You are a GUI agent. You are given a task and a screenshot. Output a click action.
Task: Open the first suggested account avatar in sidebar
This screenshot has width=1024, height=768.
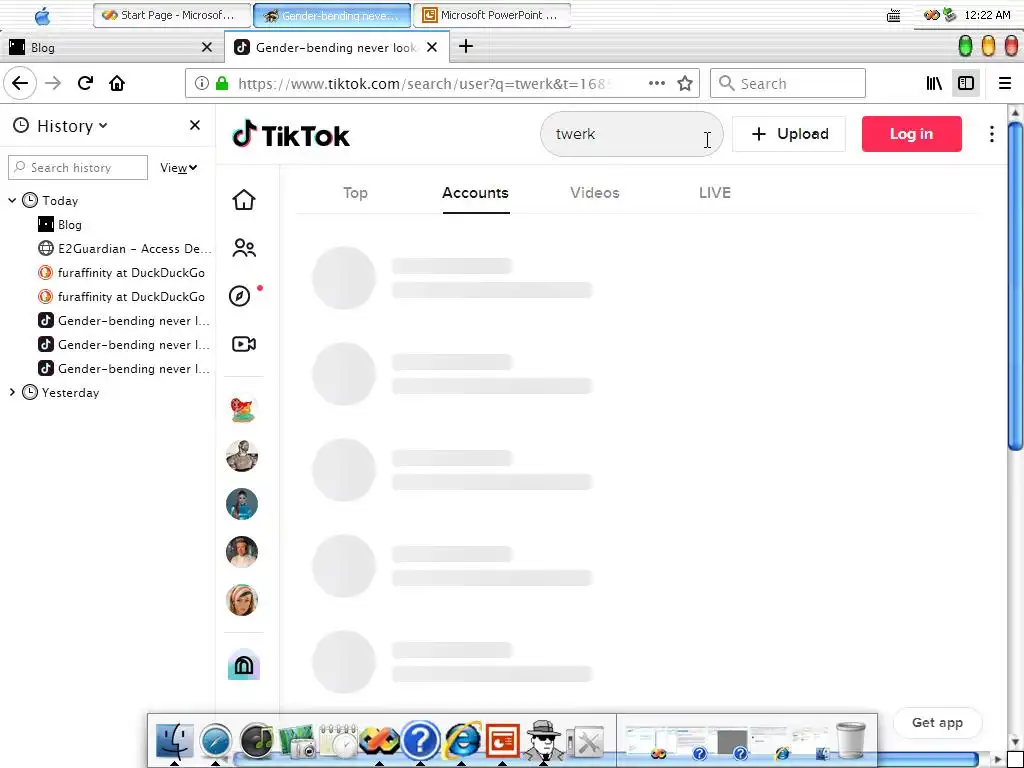[x=242, y=409]
